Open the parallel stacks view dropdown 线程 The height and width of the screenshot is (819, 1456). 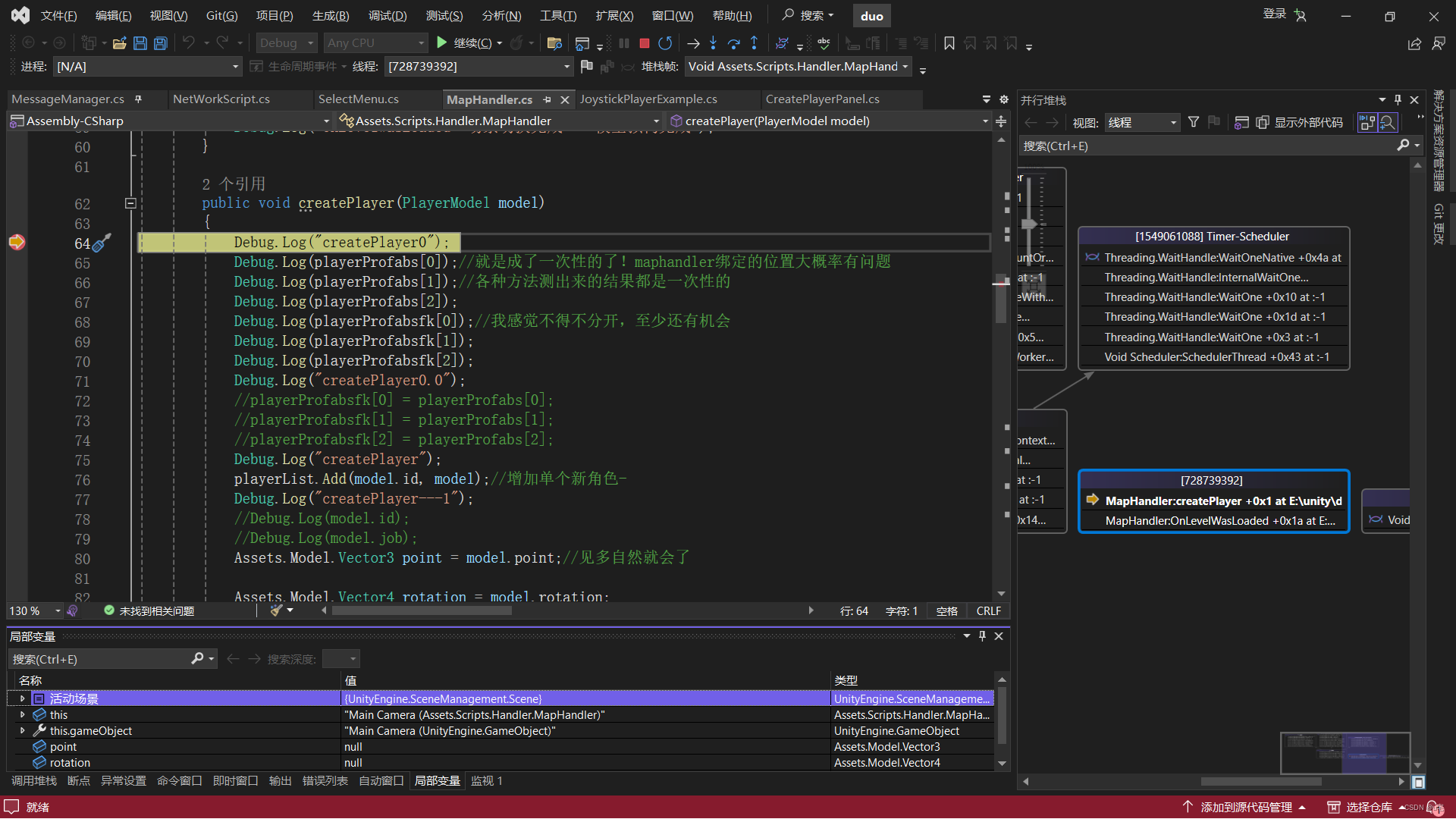pos(1142,122)
